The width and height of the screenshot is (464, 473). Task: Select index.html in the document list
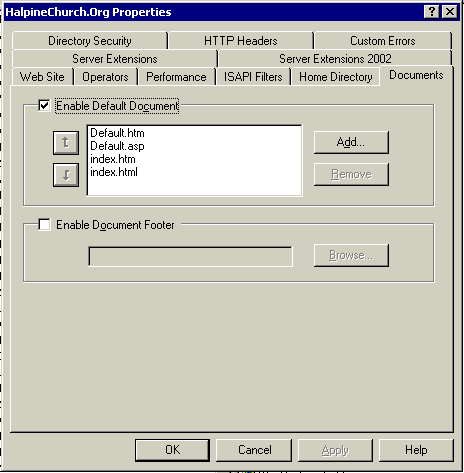[x=114, y=172]
